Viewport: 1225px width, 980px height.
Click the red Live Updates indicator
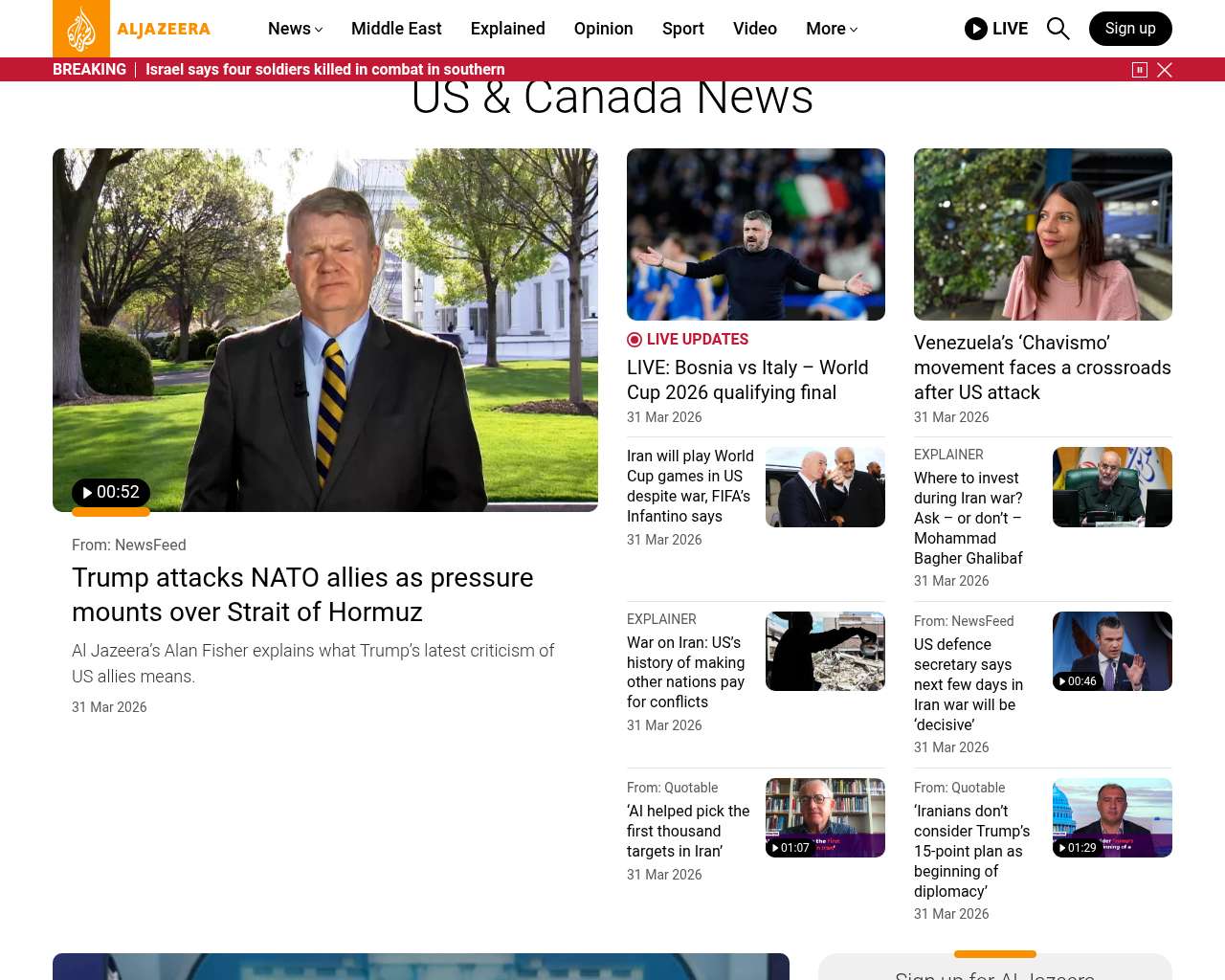(635, 340)
